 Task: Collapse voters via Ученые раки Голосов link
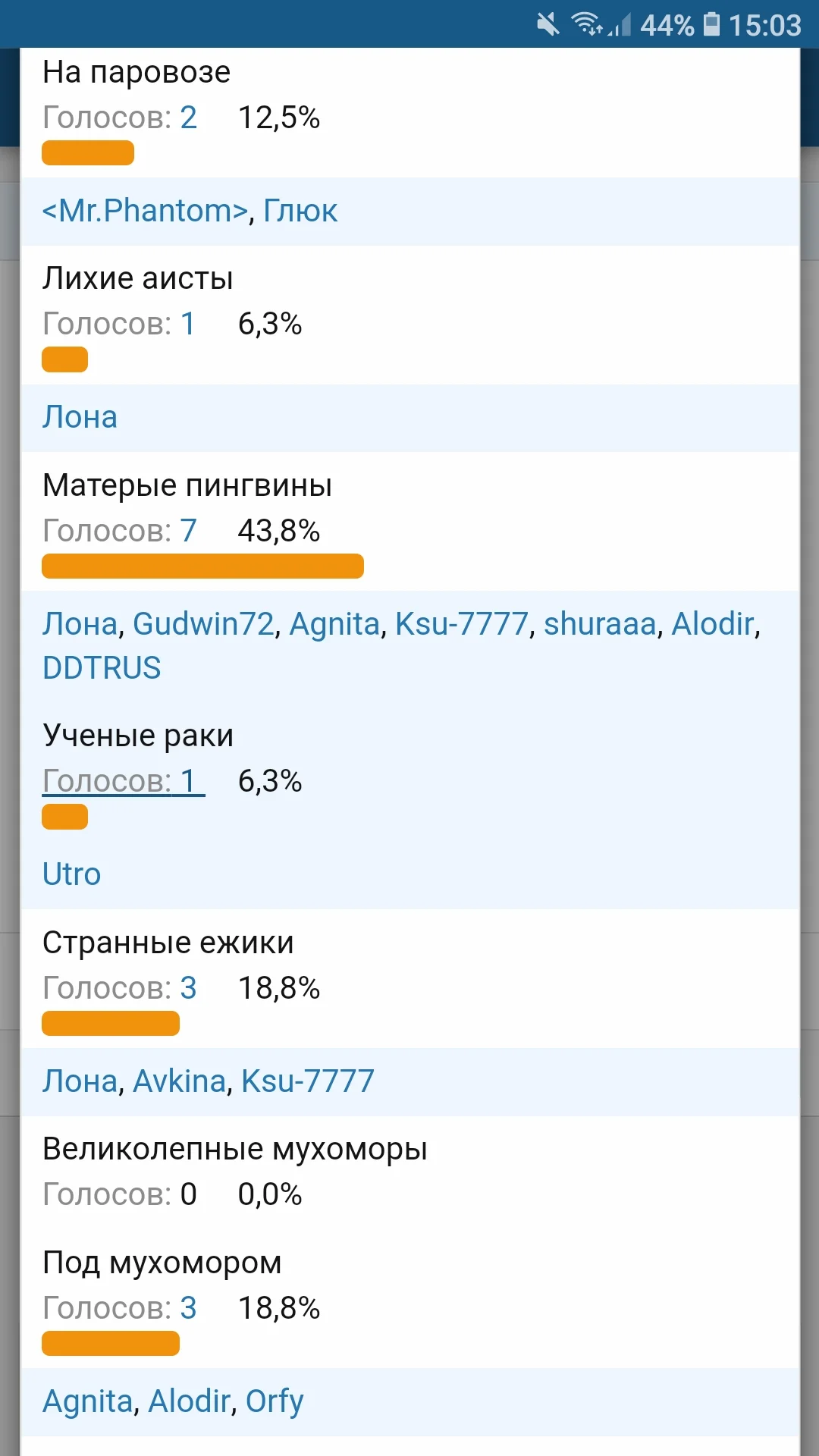[123, 781]
